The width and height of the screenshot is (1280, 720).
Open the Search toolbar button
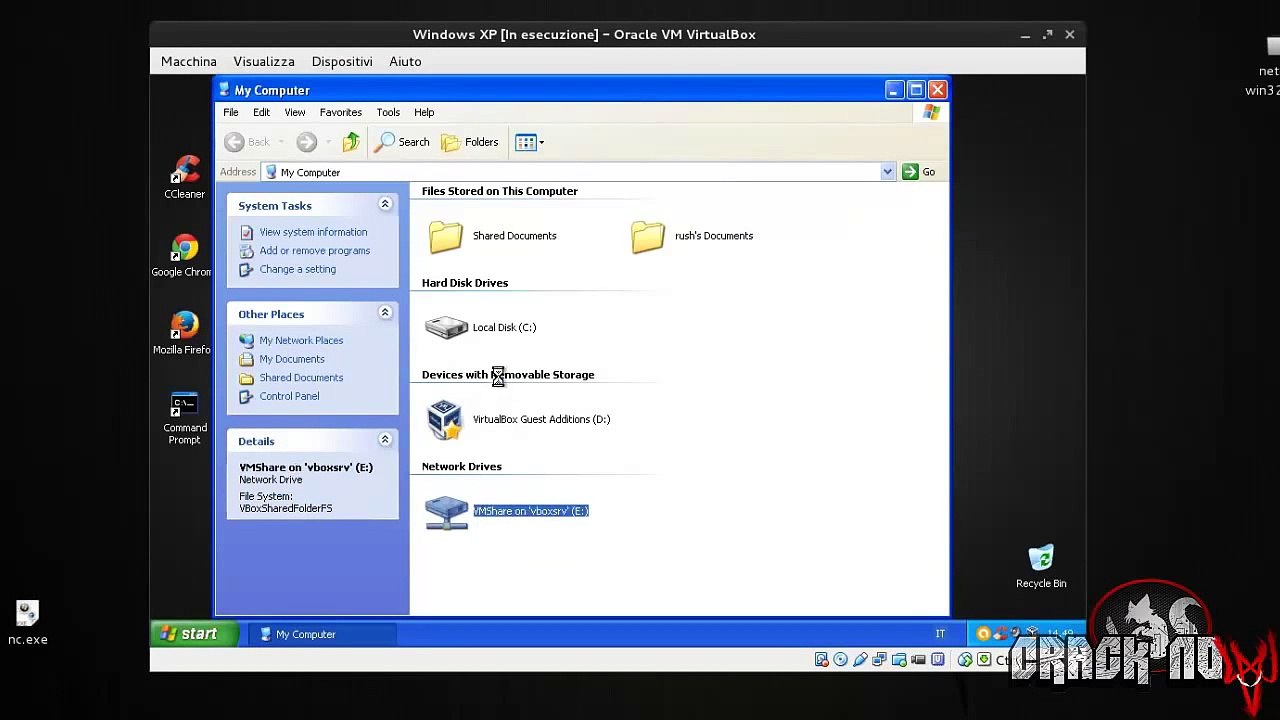[x=402, y=142]
